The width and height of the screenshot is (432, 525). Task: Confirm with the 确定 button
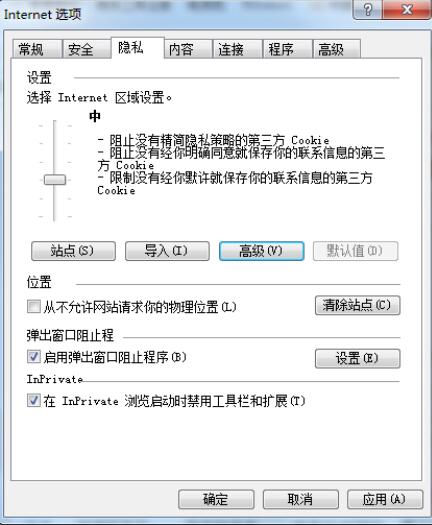(216, 499)
